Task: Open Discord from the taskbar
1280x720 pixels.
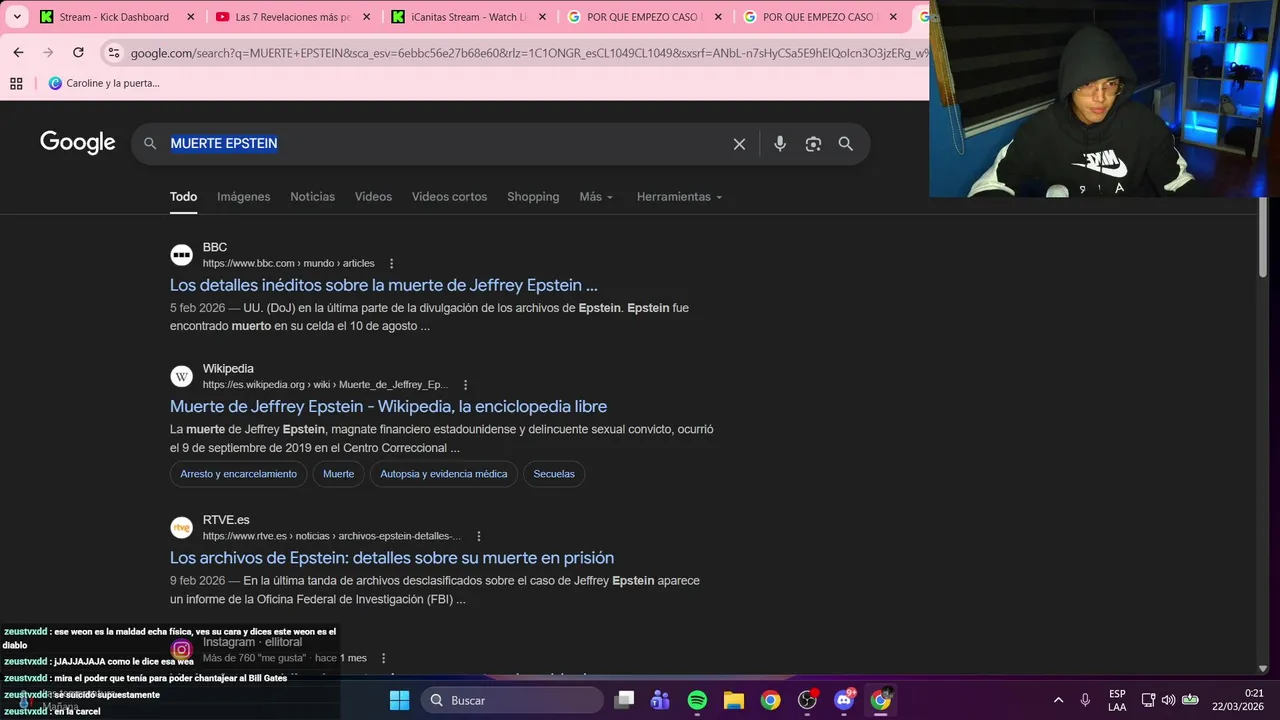Action: pyautogui.click(x=844, y=700)
